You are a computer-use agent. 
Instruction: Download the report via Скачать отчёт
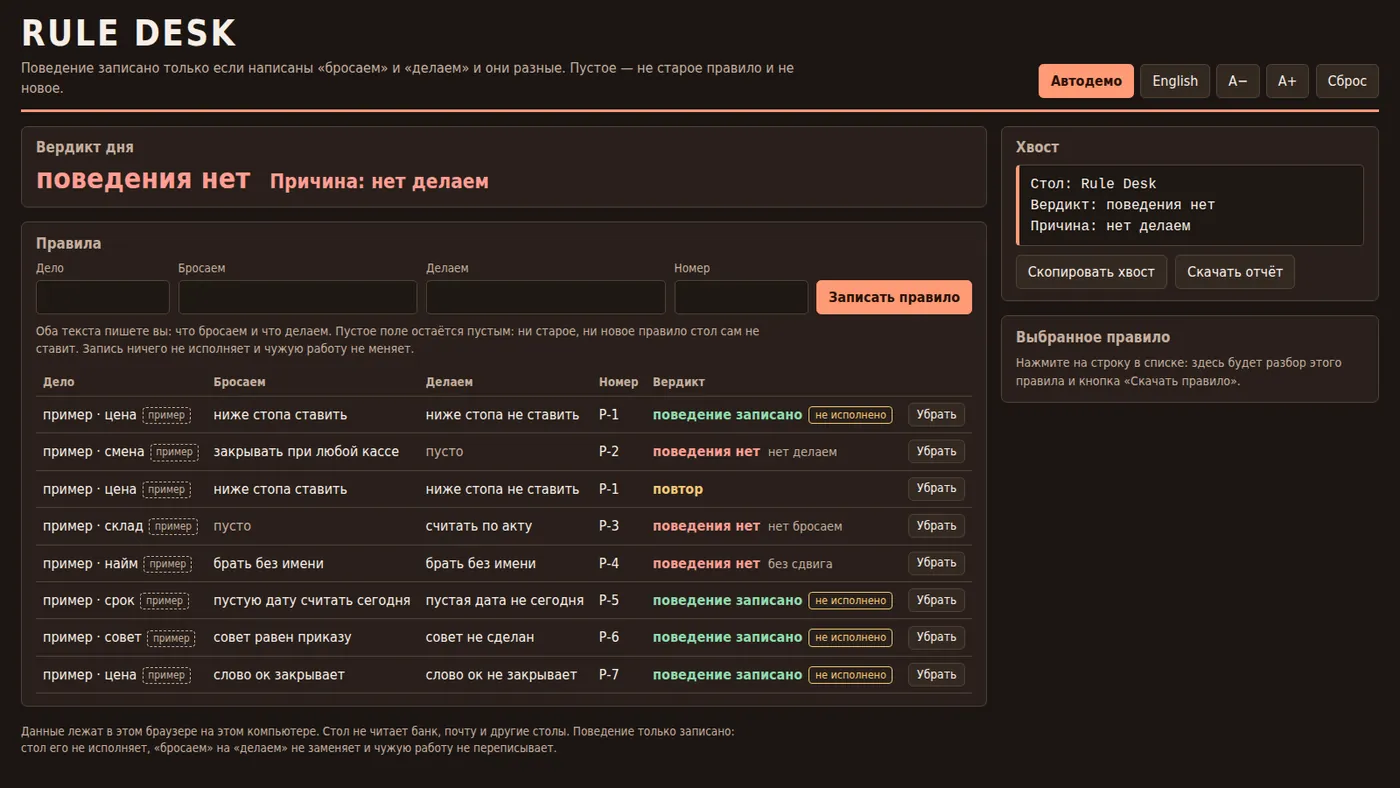[1235, 272]
